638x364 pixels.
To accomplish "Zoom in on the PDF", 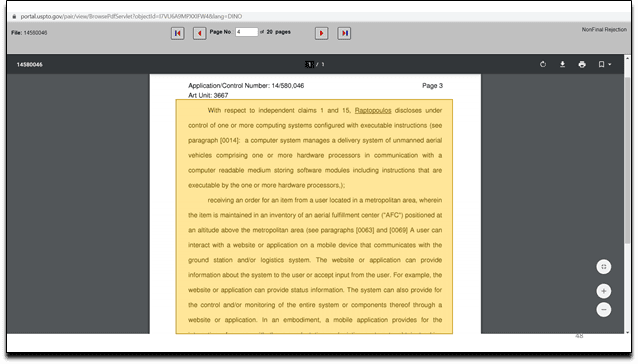I will coord(604,291).
